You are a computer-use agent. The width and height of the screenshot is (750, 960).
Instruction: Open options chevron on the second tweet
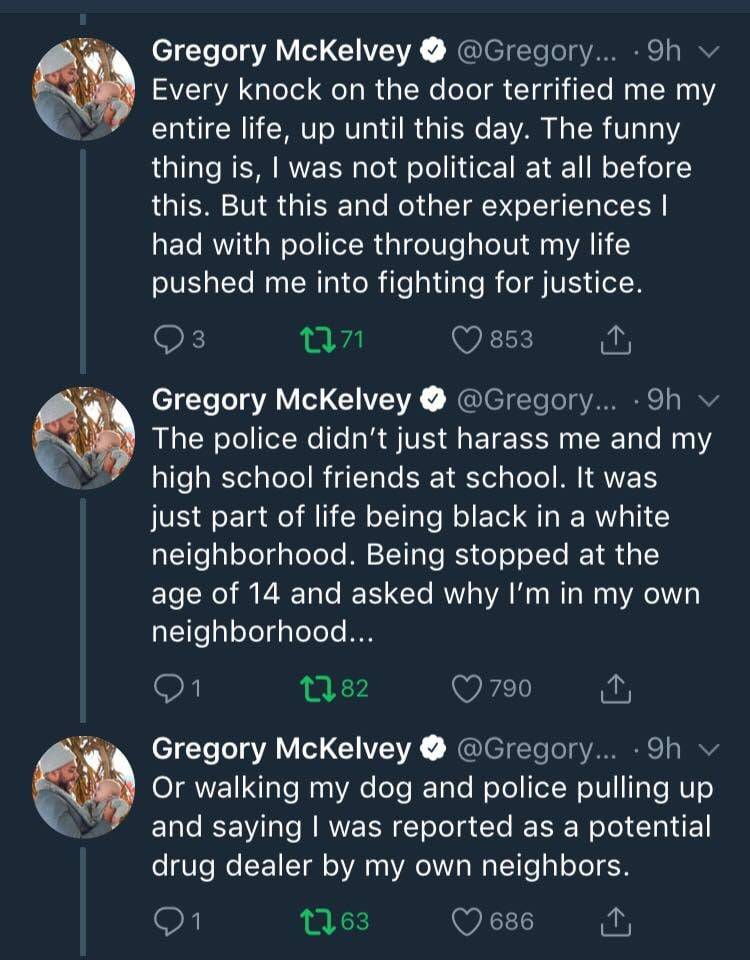pos(708,400)
